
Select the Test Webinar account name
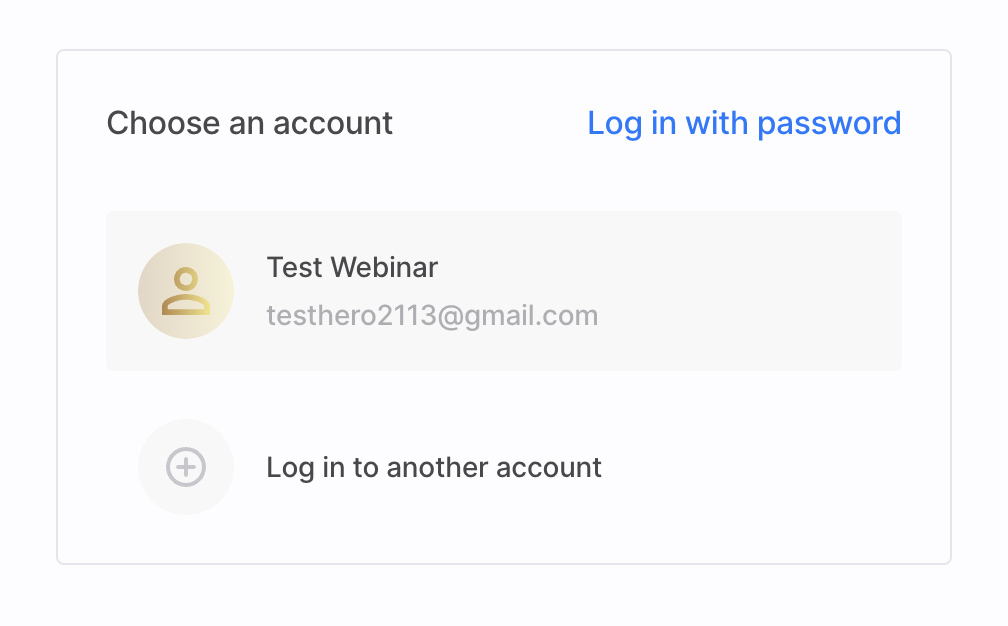pos(352,268)
